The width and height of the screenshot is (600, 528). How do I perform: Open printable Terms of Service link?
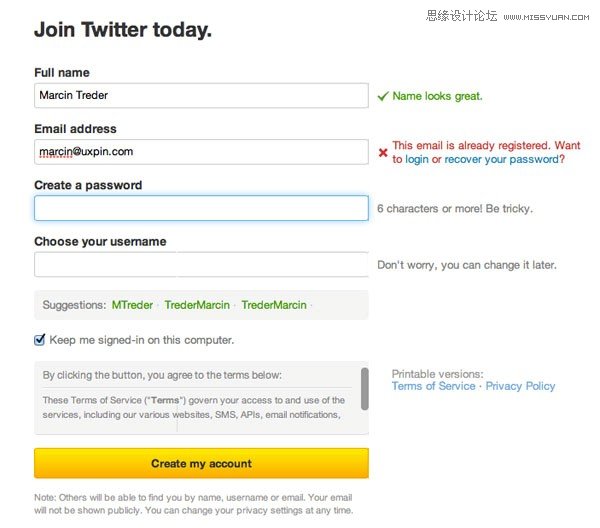[x=434, y=386]
